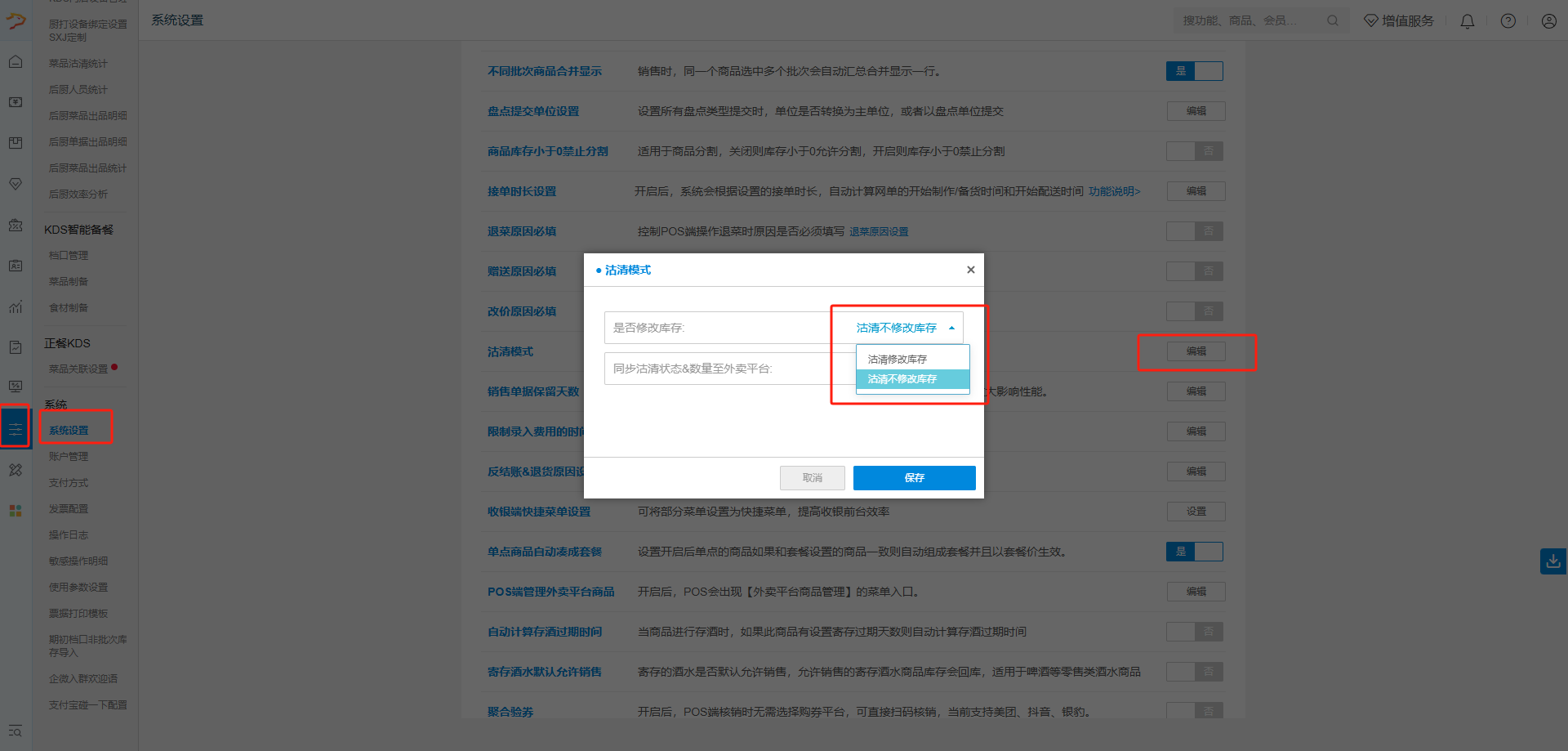Click 设置 button for 收银端快捷菜单设置
The width and height of the screenshot is (1568, 751).
tap(1196, 512)
